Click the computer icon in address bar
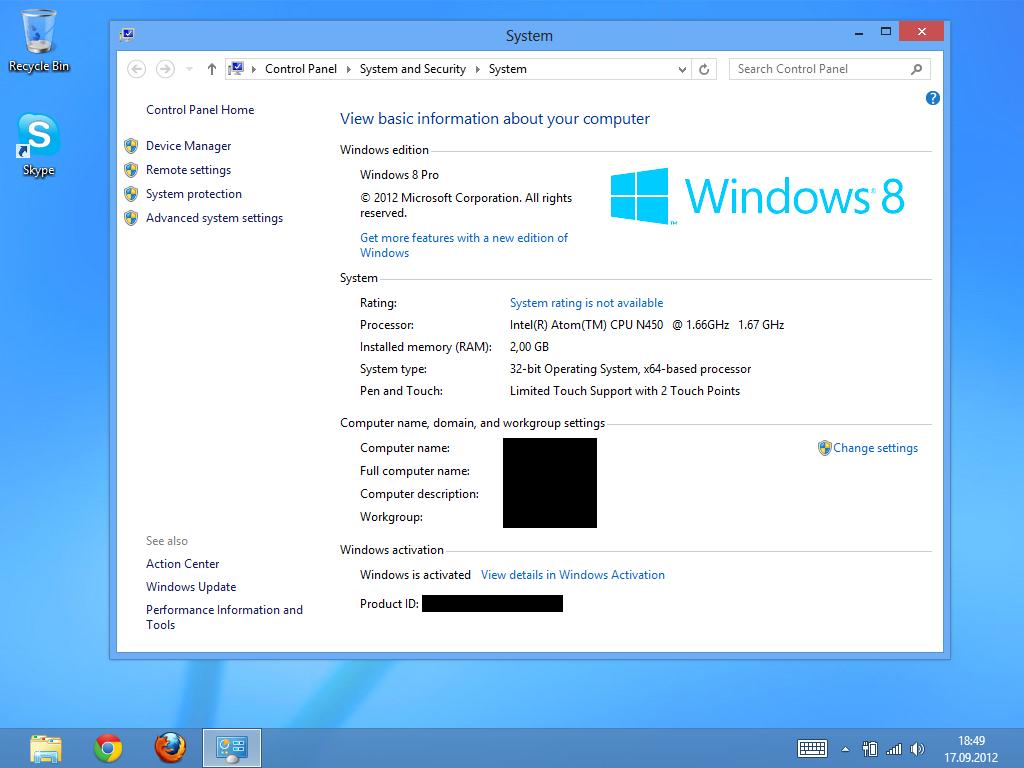Viewport: 1024px width, 768px height. [236, 69]
